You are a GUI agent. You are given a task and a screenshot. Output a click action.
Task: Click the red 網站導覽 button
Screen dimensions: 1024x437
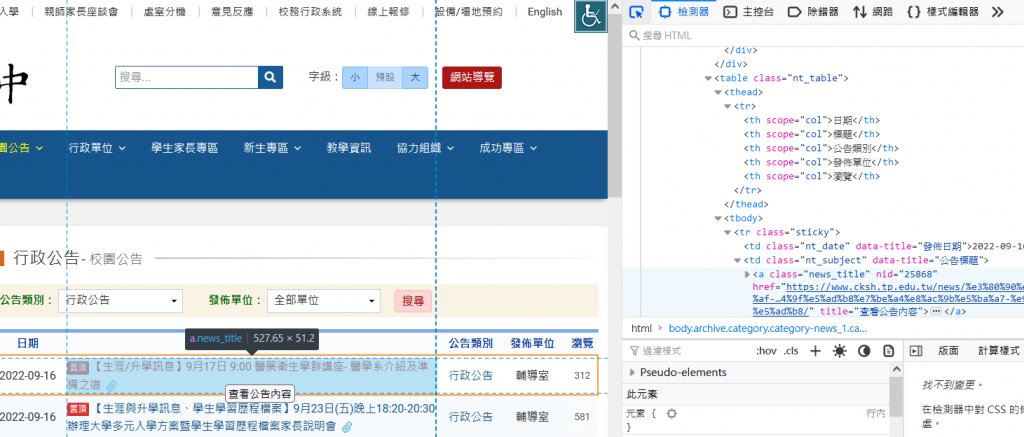[472, 78]
